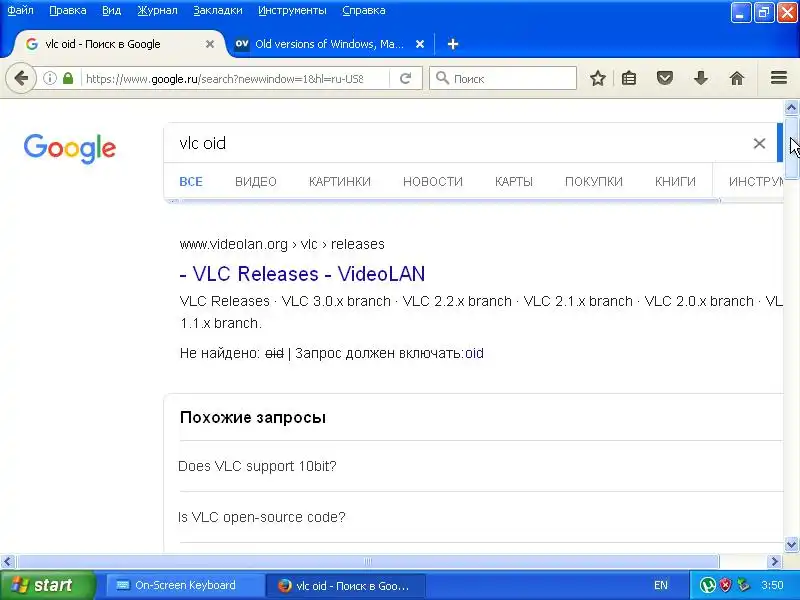Click the green padlock security icon
800x600 pixels.
pos(68,79)
